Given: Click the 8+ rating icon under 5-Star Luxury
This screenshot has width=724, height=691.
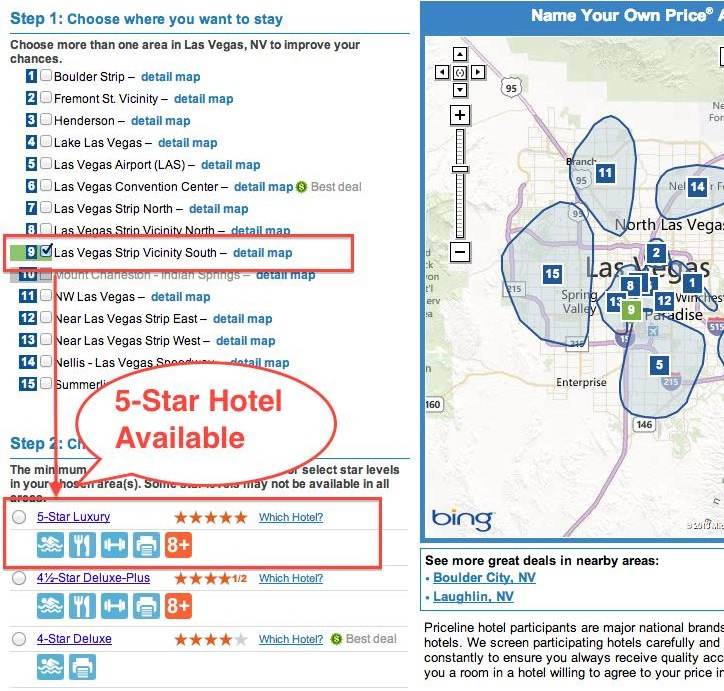Looking at the screenshot, I should [x=178, y=545].
